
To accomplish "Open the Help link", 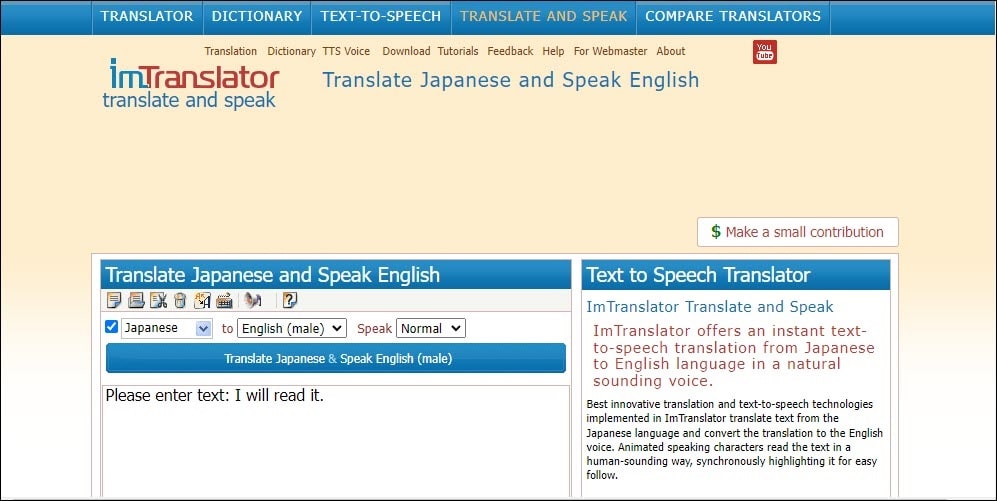I will click(553, 51).
